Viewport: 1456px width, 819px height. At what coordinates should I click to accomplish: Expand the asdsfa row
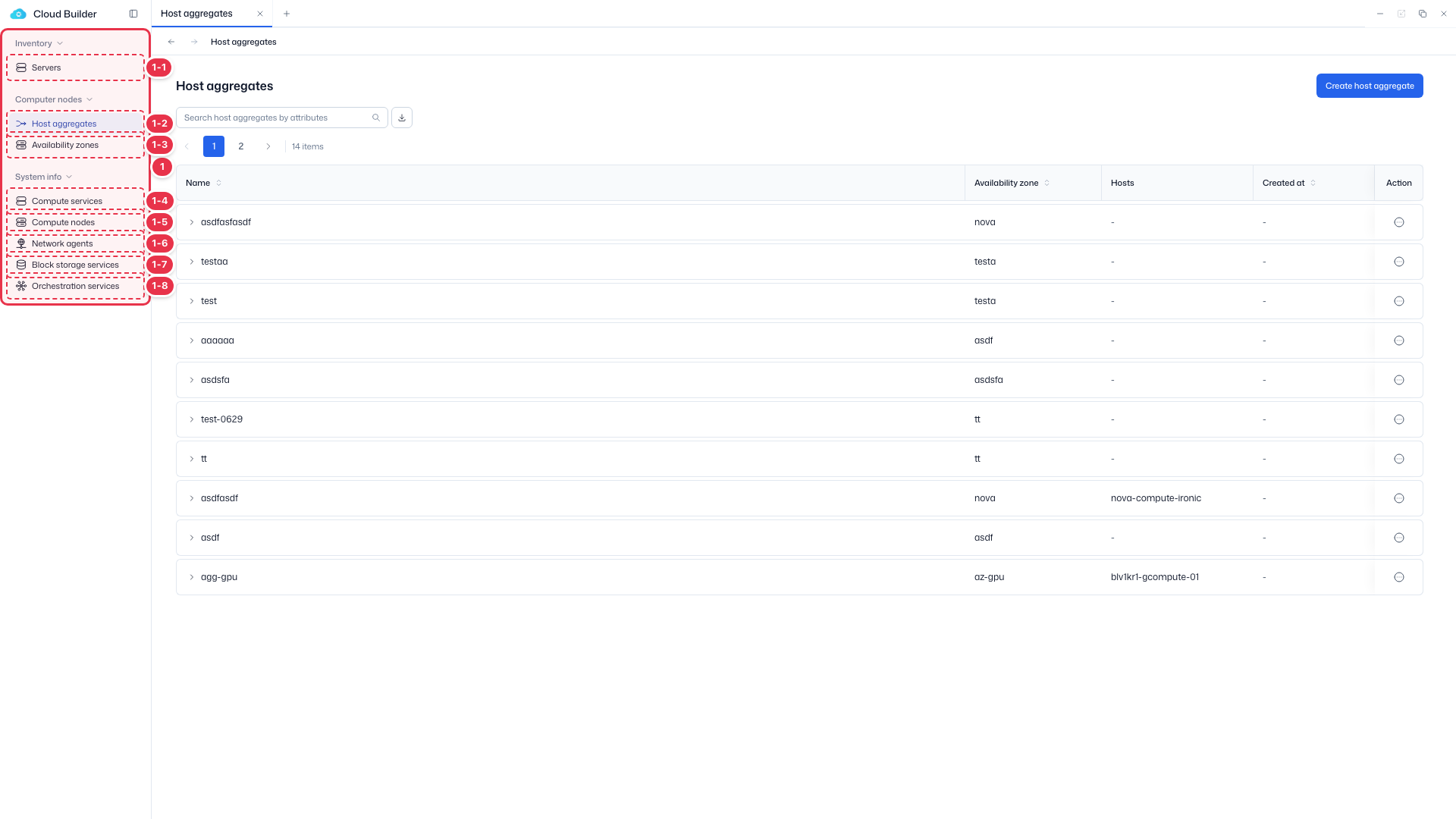tap(192, 380)
